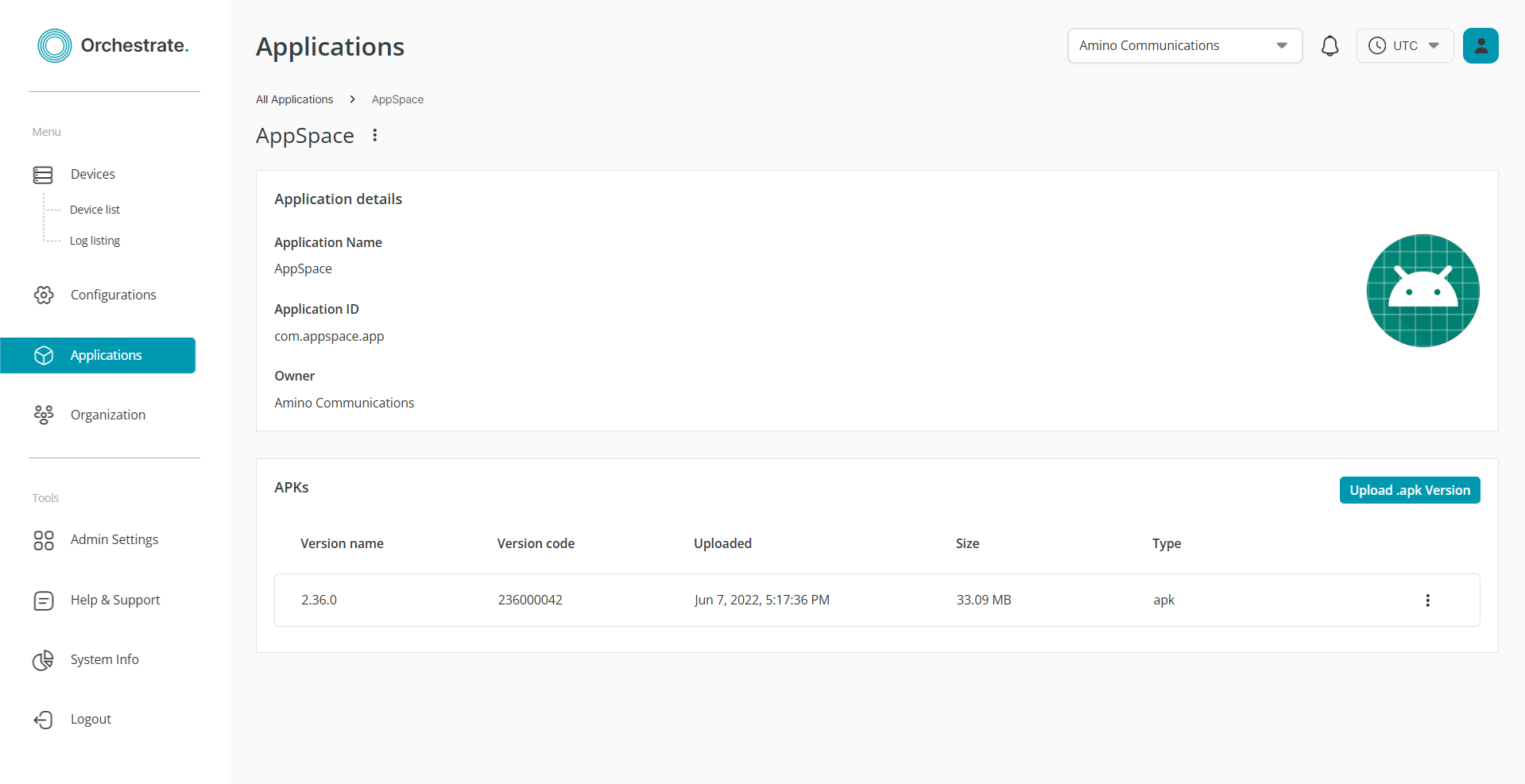Screen dimensions: 1525x784
Task: Open the 2.36.0 APK row options menu
Action: tap(1427, 601)
